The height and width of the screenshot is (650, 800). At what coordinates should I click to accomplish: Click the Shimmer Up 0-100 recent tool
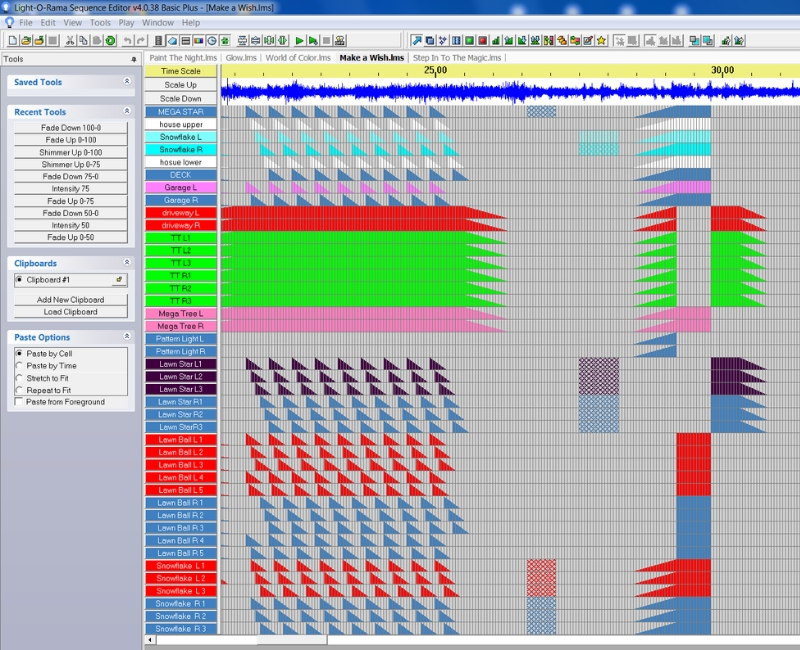71,152
